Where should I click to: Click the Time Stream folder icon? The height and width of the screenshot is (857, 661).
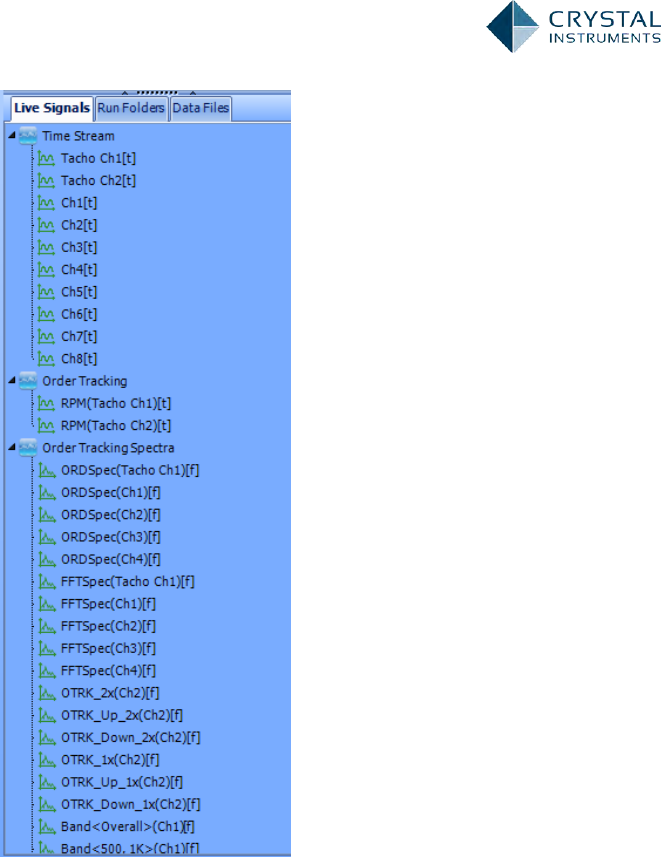click(28, 136)
